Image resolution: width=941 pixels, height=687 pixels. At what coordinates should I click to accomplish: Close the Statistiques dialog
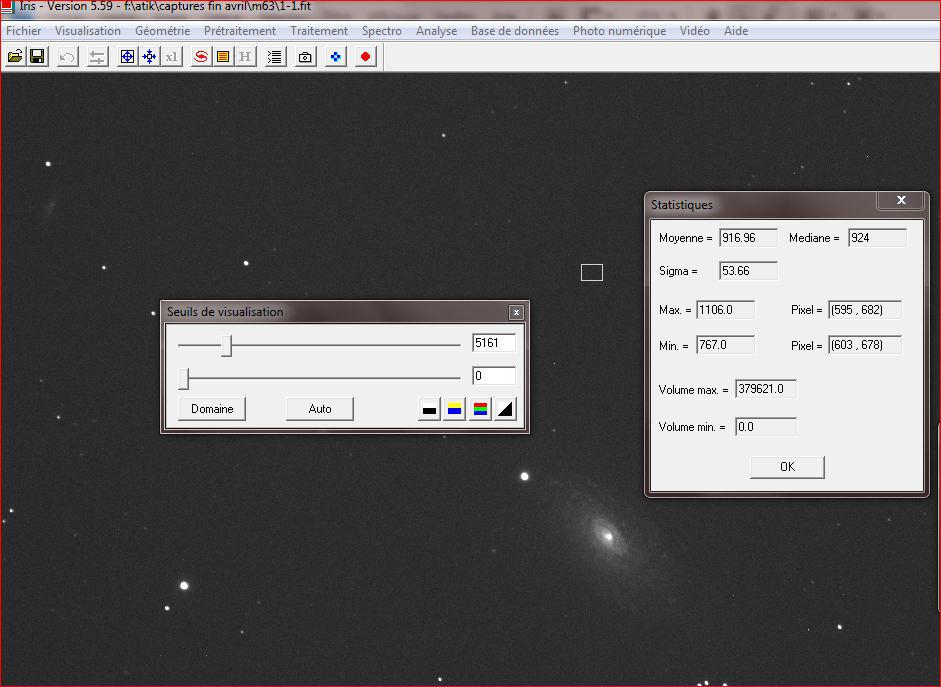coord(901,200)
